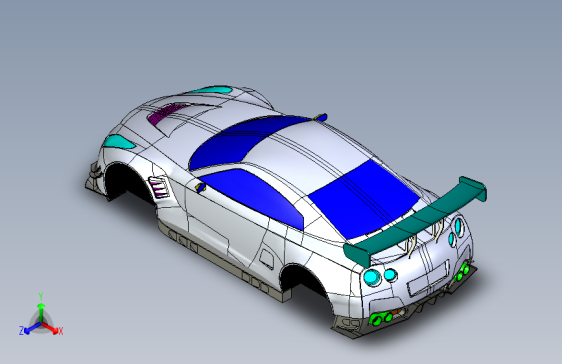Select the white roof panel of the car
562x364 pixels.
click(x=305, y=154)
